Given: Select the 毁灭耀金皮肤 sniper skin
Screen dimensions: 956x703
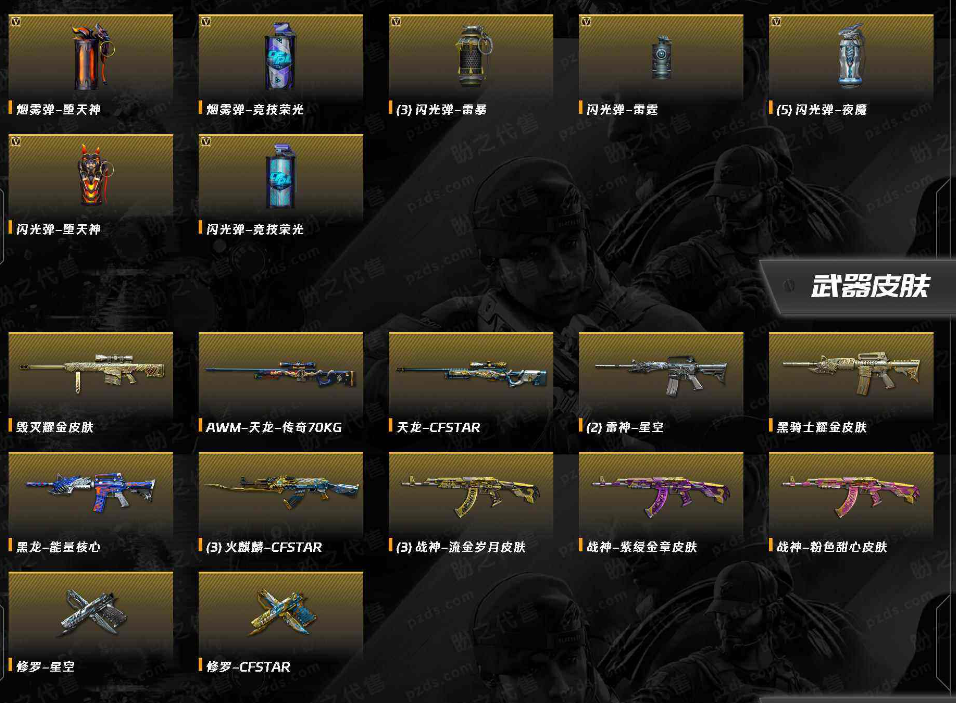Looking at the screenshot, I should (91, 384).
